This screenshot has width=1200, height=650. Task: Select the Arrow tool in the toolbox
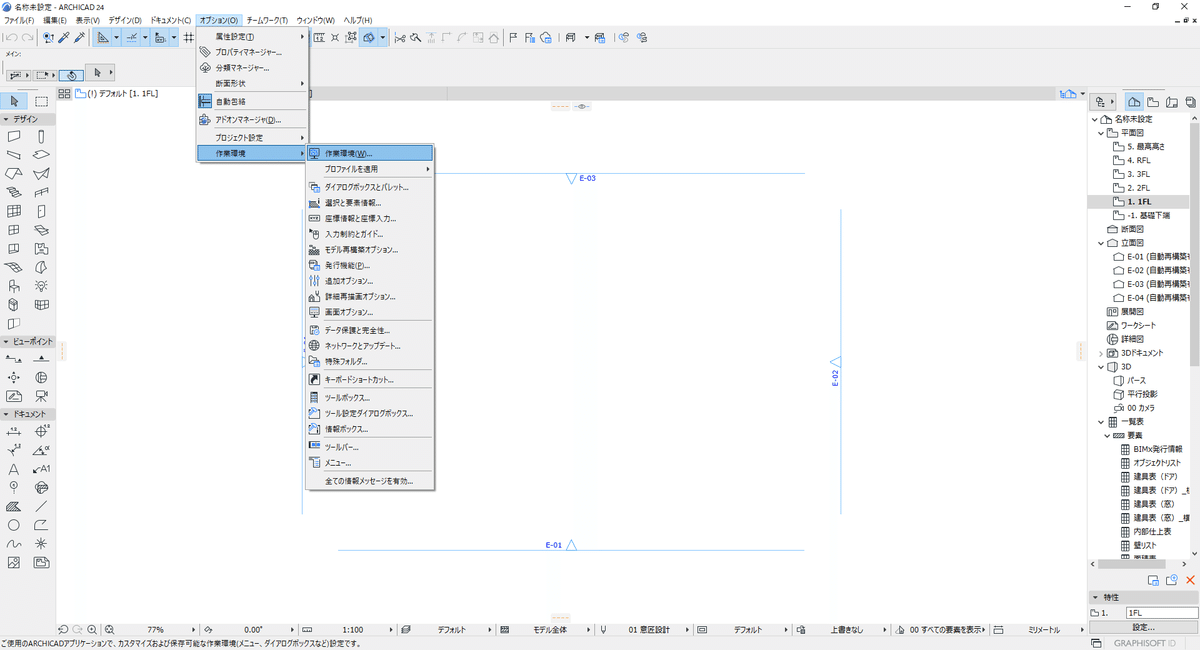click(14, 101)
